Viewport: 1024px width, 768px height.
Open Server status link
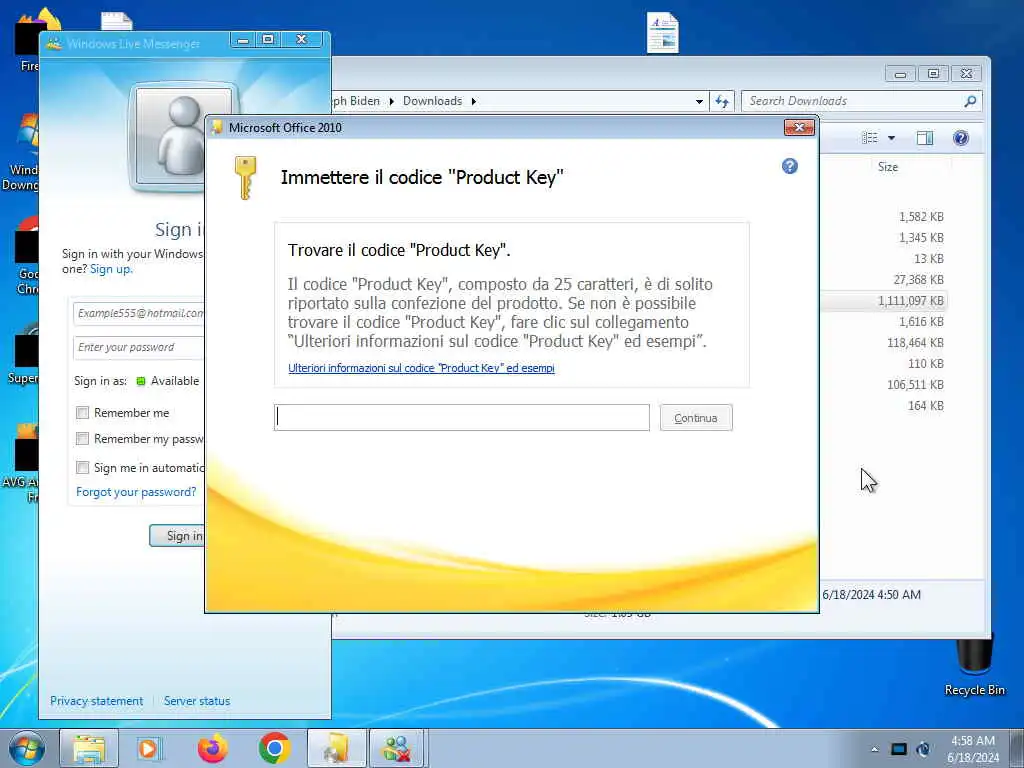[197, 701]
